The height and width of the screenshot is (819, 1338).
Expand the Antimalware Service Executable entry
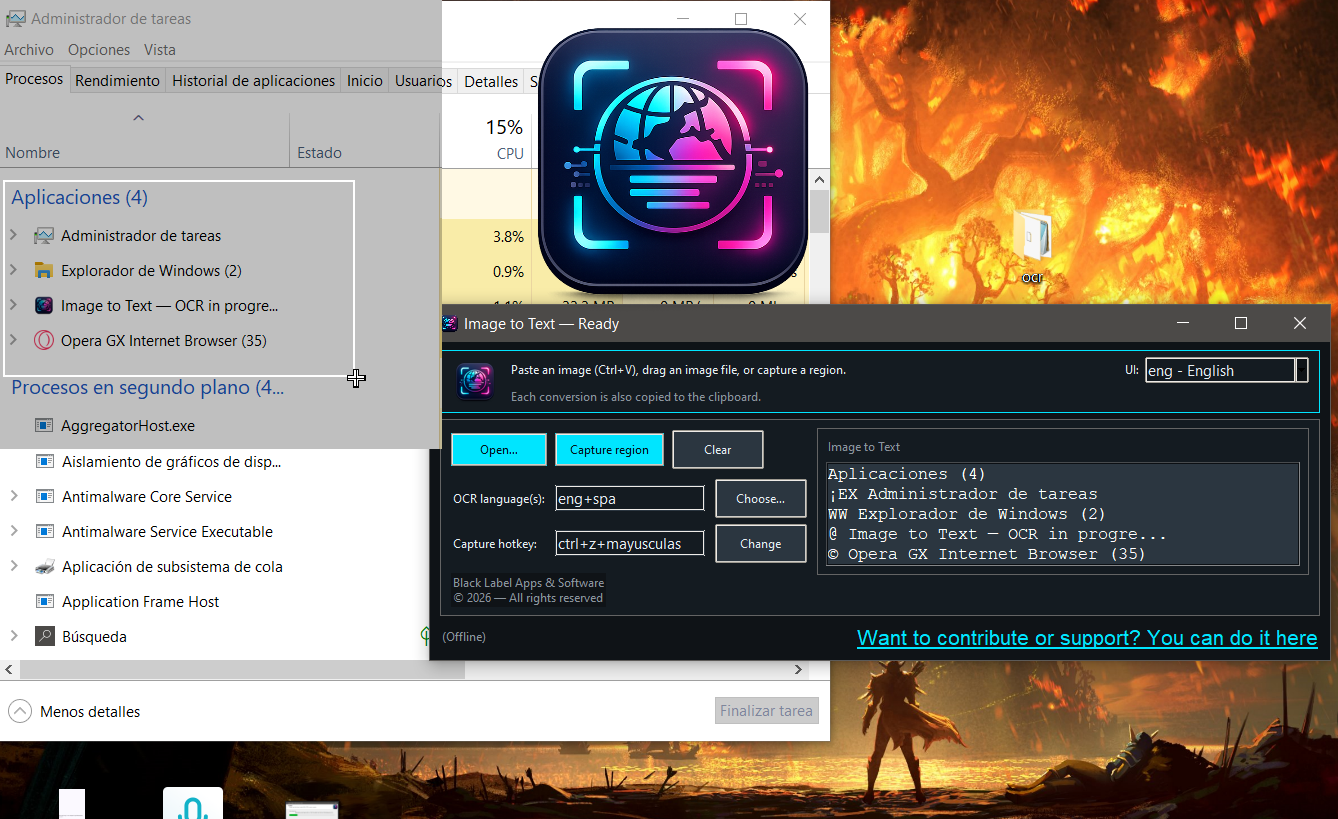[x=13, y=531]
